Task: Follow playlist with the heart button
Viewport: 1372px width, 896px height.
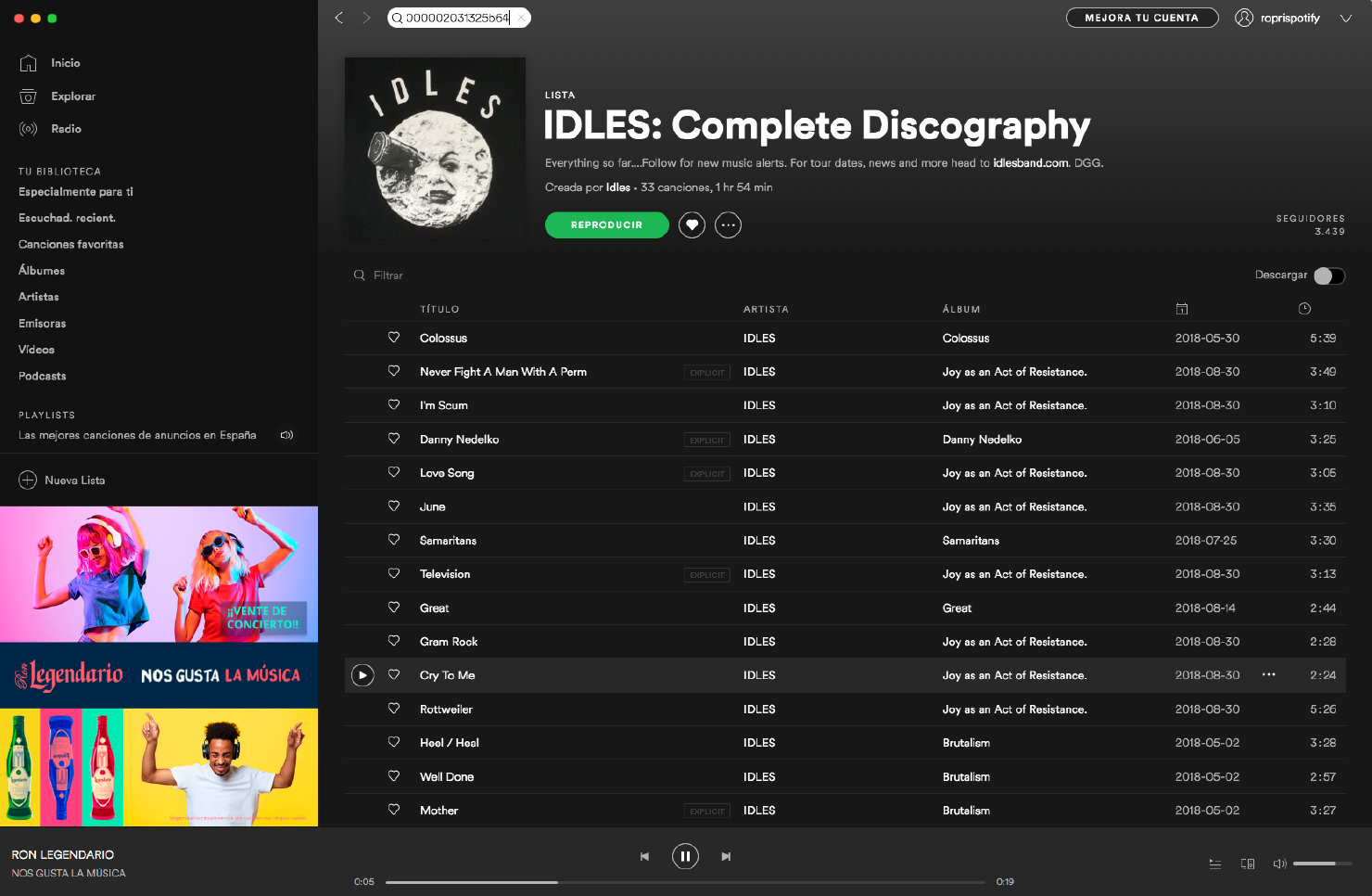Action: (x=692, y=225)
